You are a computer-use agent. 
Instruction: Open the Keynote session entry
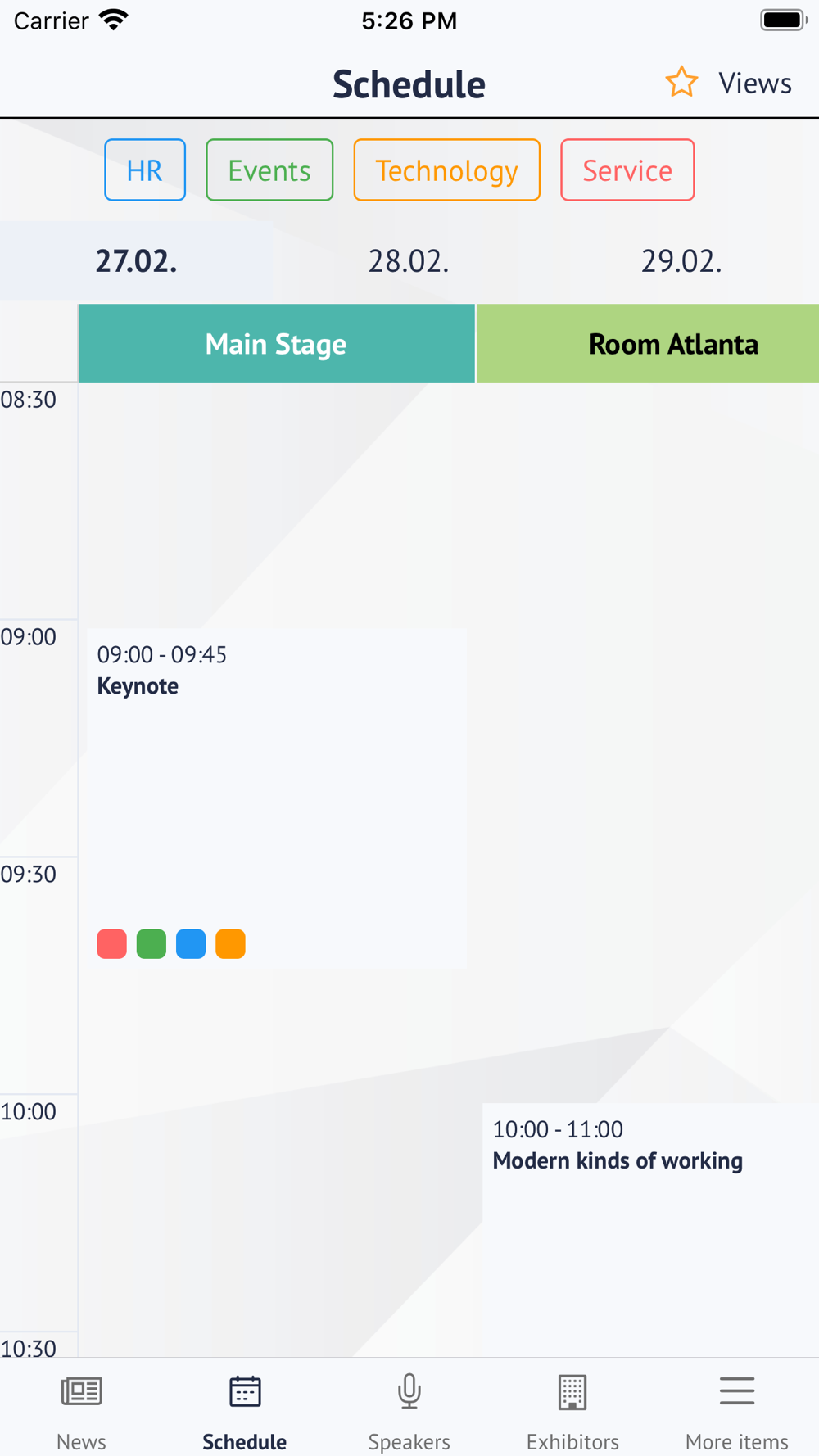coord(277,798)
